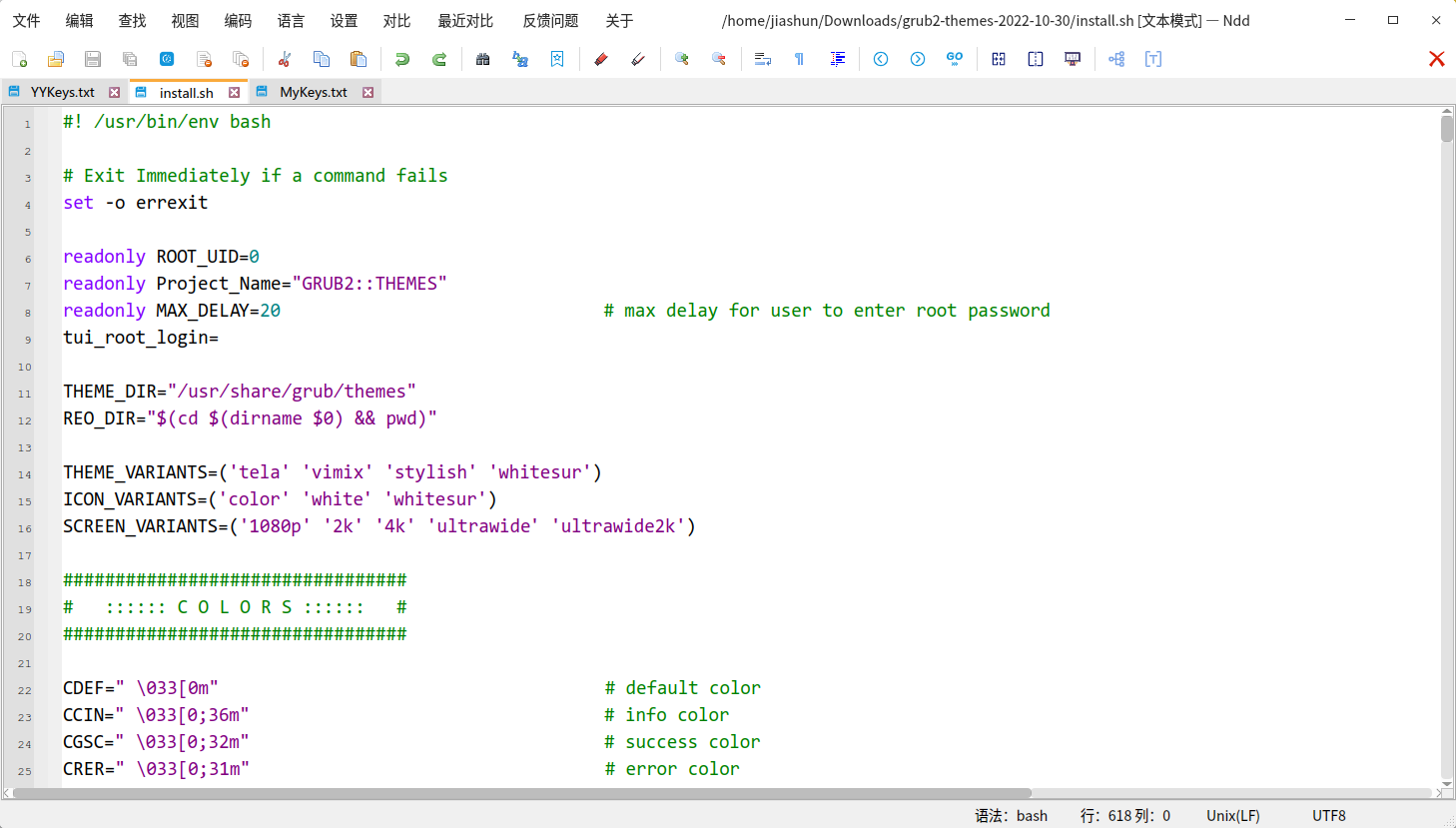Switch to the YYKeys.txt tab

[62, 93]
